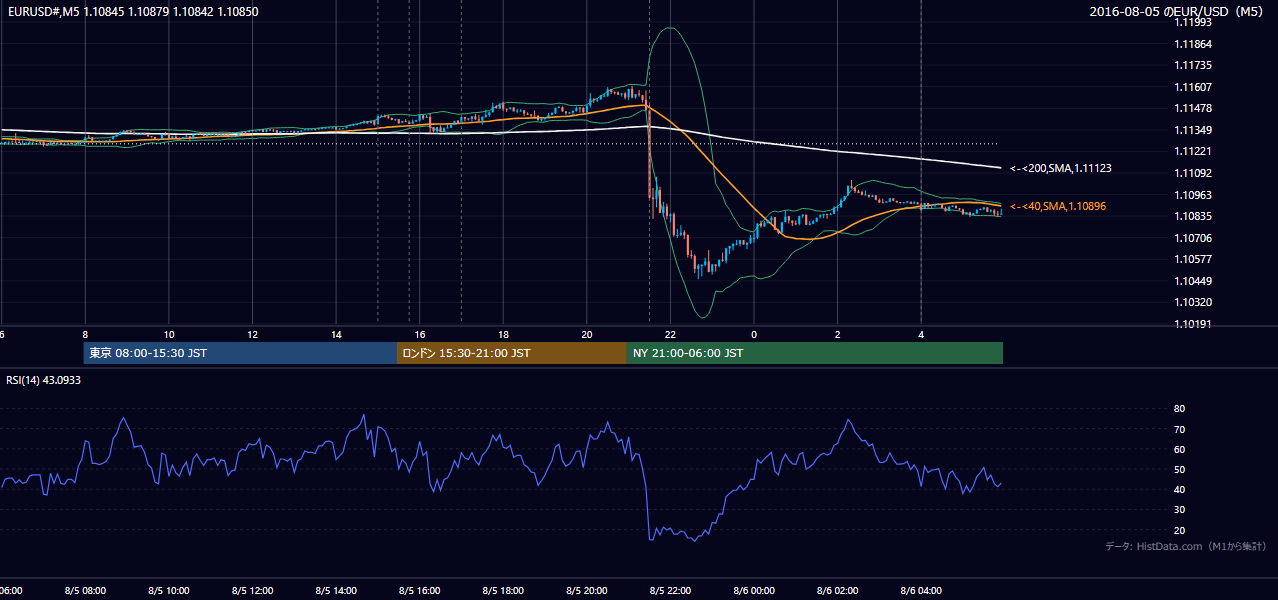Click the NY 21:00-06:00 JST session bar
This screenshot has height=600, width=1278.
tap(815, 353)
